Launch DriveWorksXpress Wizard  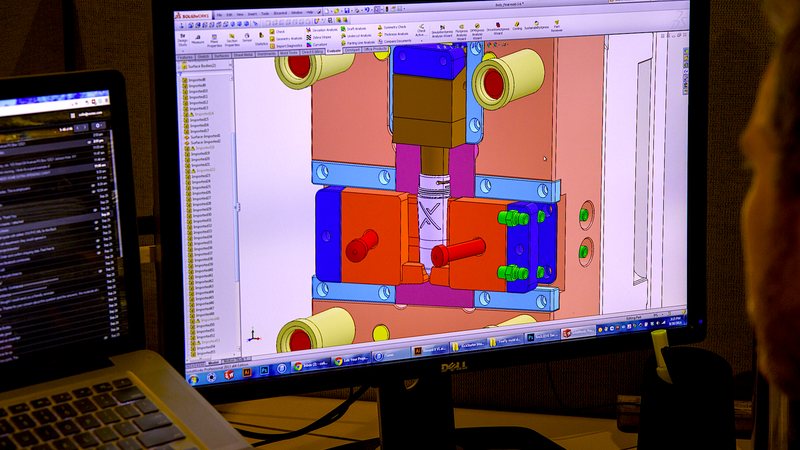tap(498, 29)
